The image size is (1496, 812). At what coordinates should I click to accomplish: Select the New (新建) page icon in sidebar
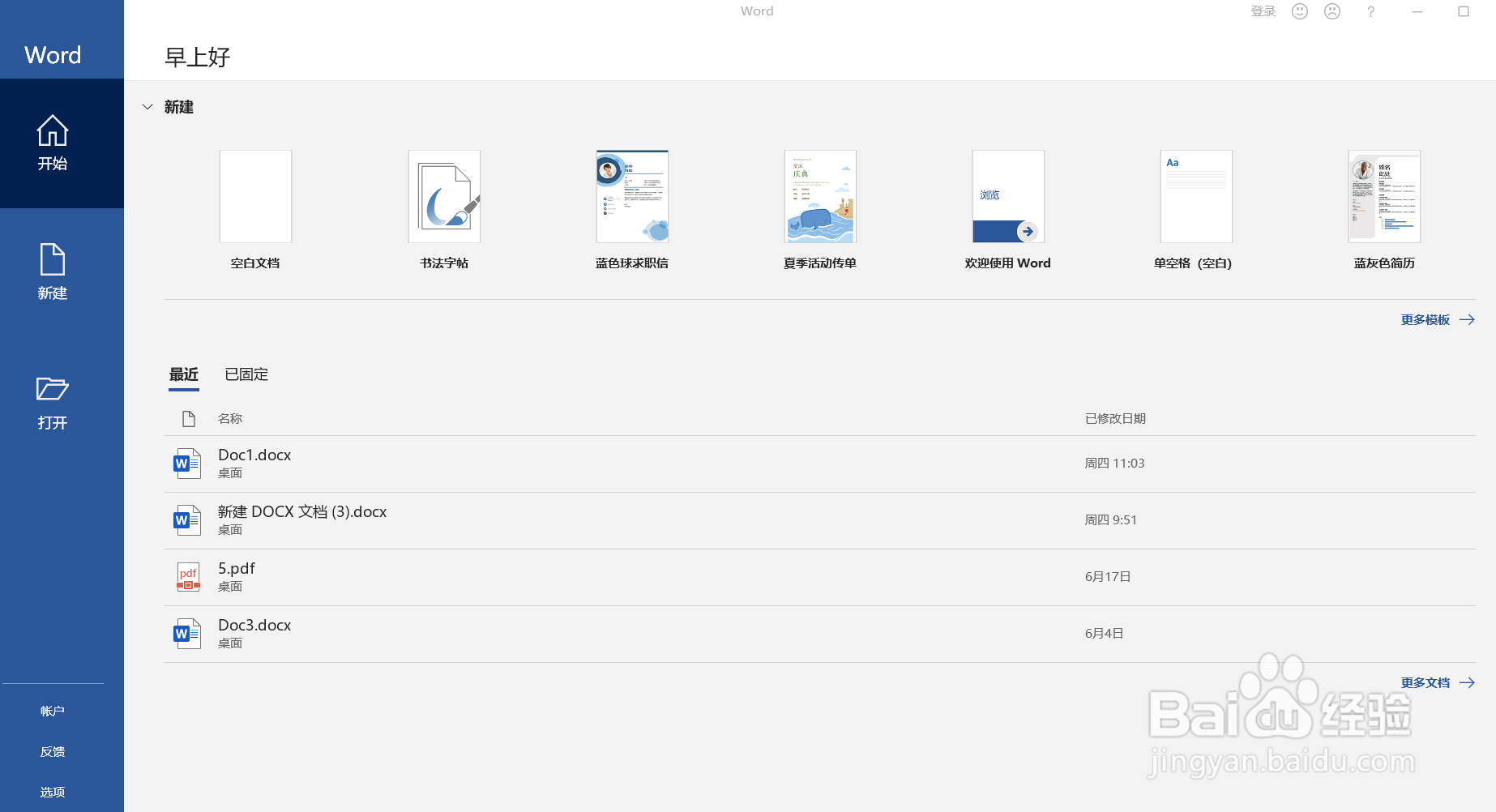53,259
